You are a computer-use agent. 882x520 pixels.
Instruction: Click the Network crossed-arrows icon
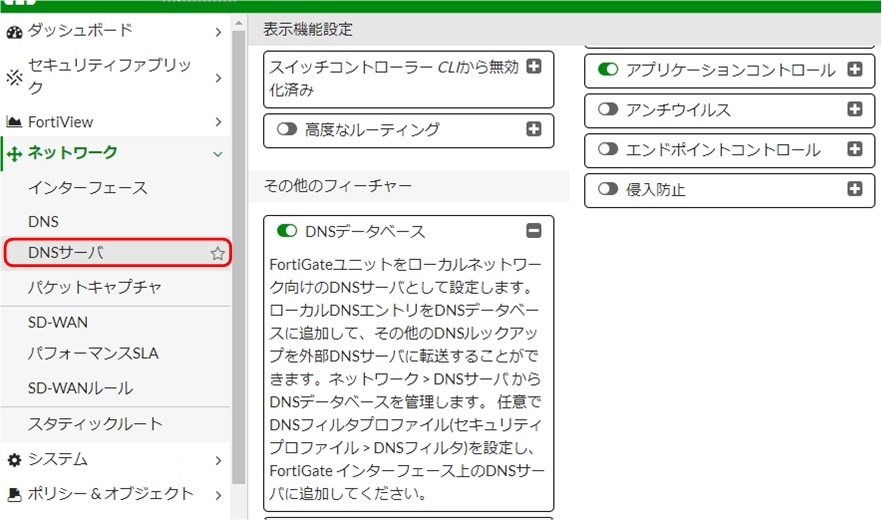14,153
